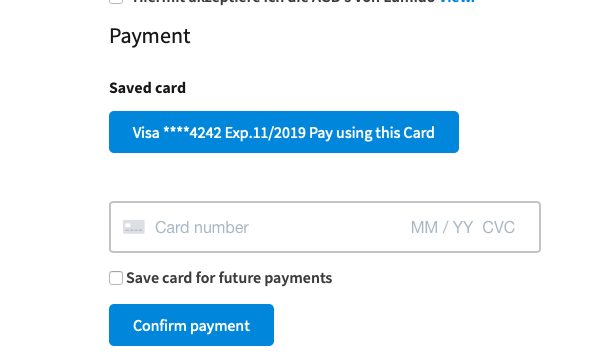Screen dimensions: 611x363
Task: Click the Confirm payment button
Action: point(191,325)
